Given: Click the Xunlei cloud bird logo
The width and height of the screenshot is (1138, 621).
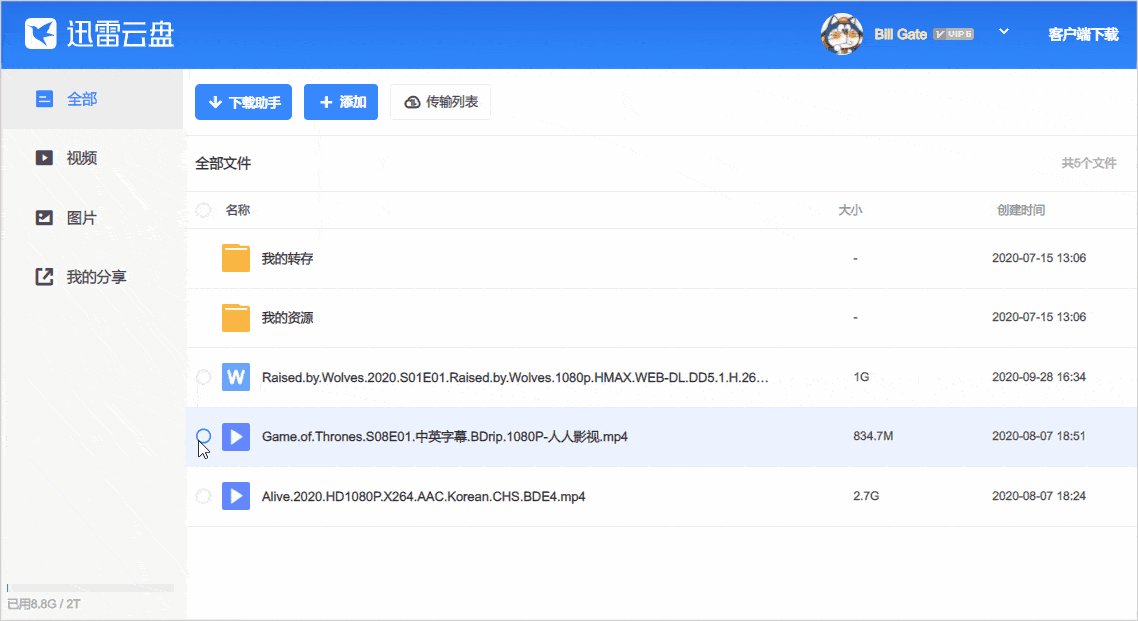Looking at the screenshot, I should pyautogui.click(x=41, y=34).
